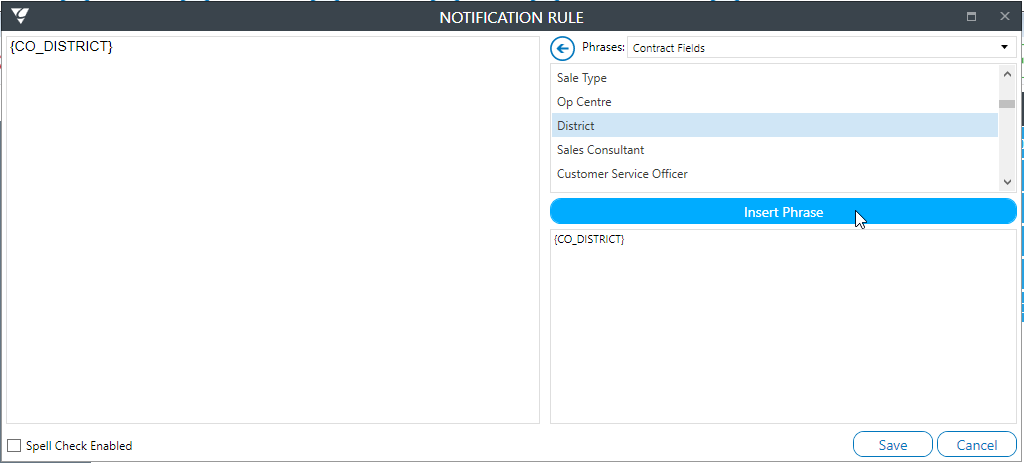Select Op Centre in the phrase list
This screenshot has width=1024, height=463.
tap(775, 102)
